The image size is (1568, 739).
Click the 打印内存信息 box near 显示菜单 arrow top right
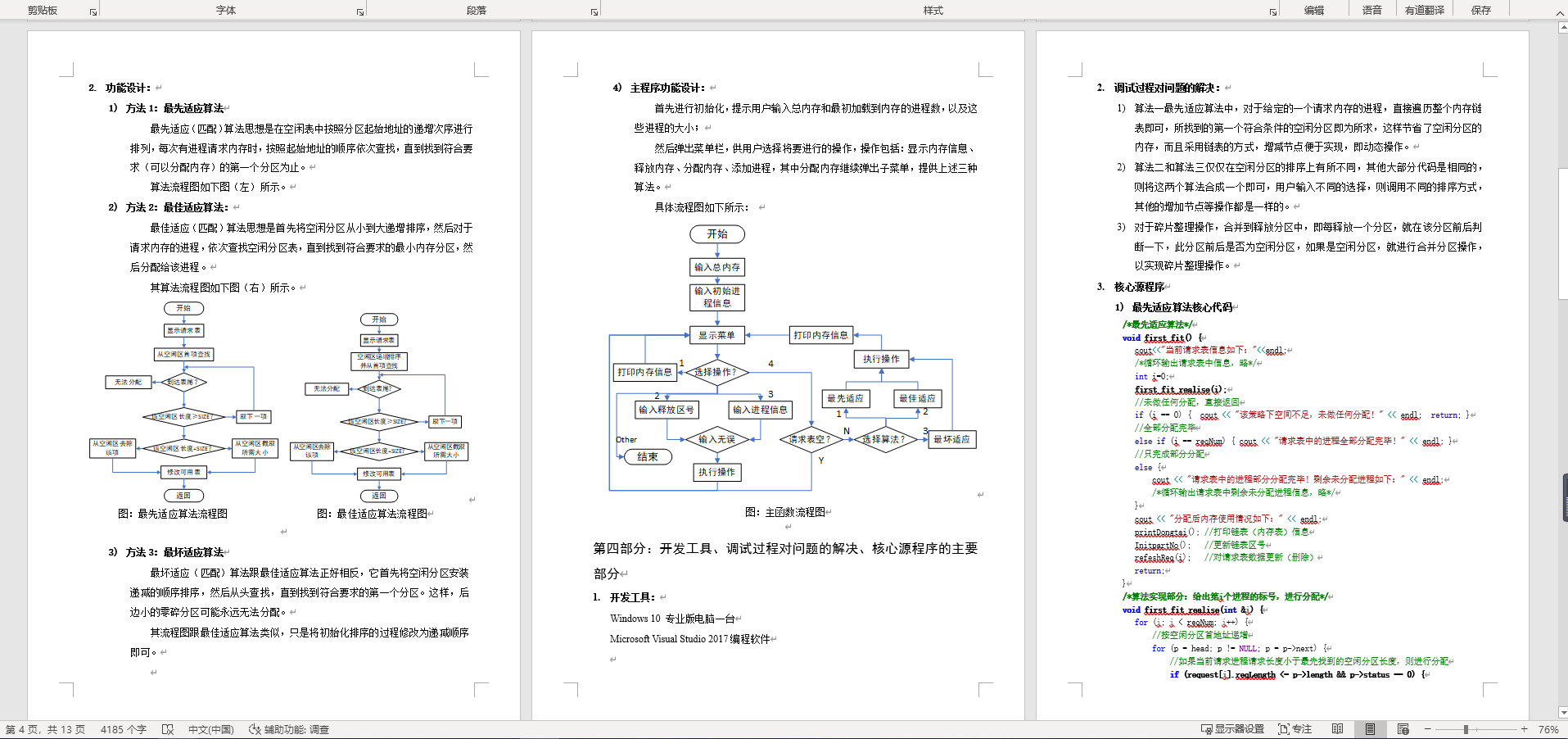(x=821, y=334)
